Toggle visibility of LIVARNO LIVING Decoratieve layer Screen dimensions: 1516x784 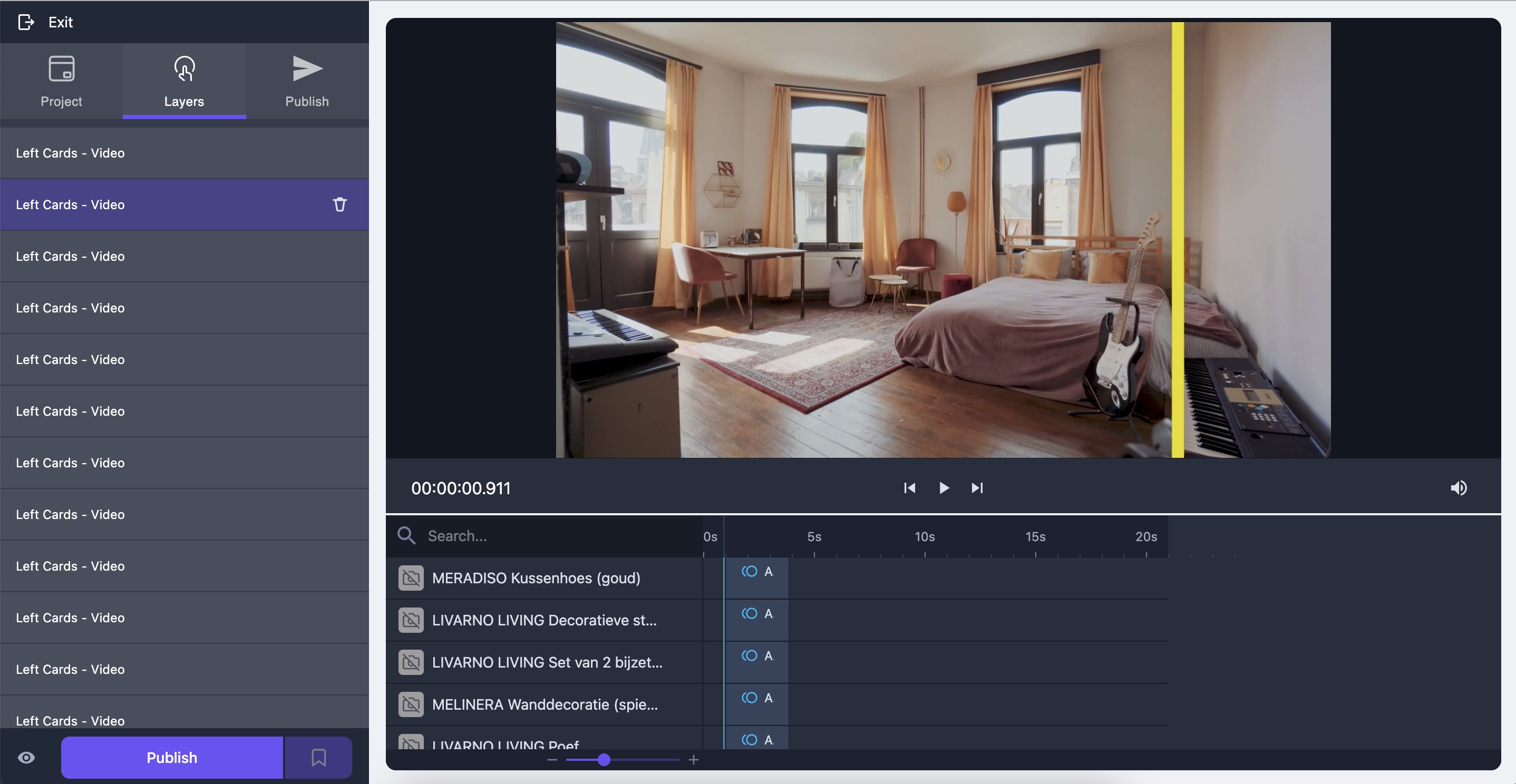click(411, 621)
